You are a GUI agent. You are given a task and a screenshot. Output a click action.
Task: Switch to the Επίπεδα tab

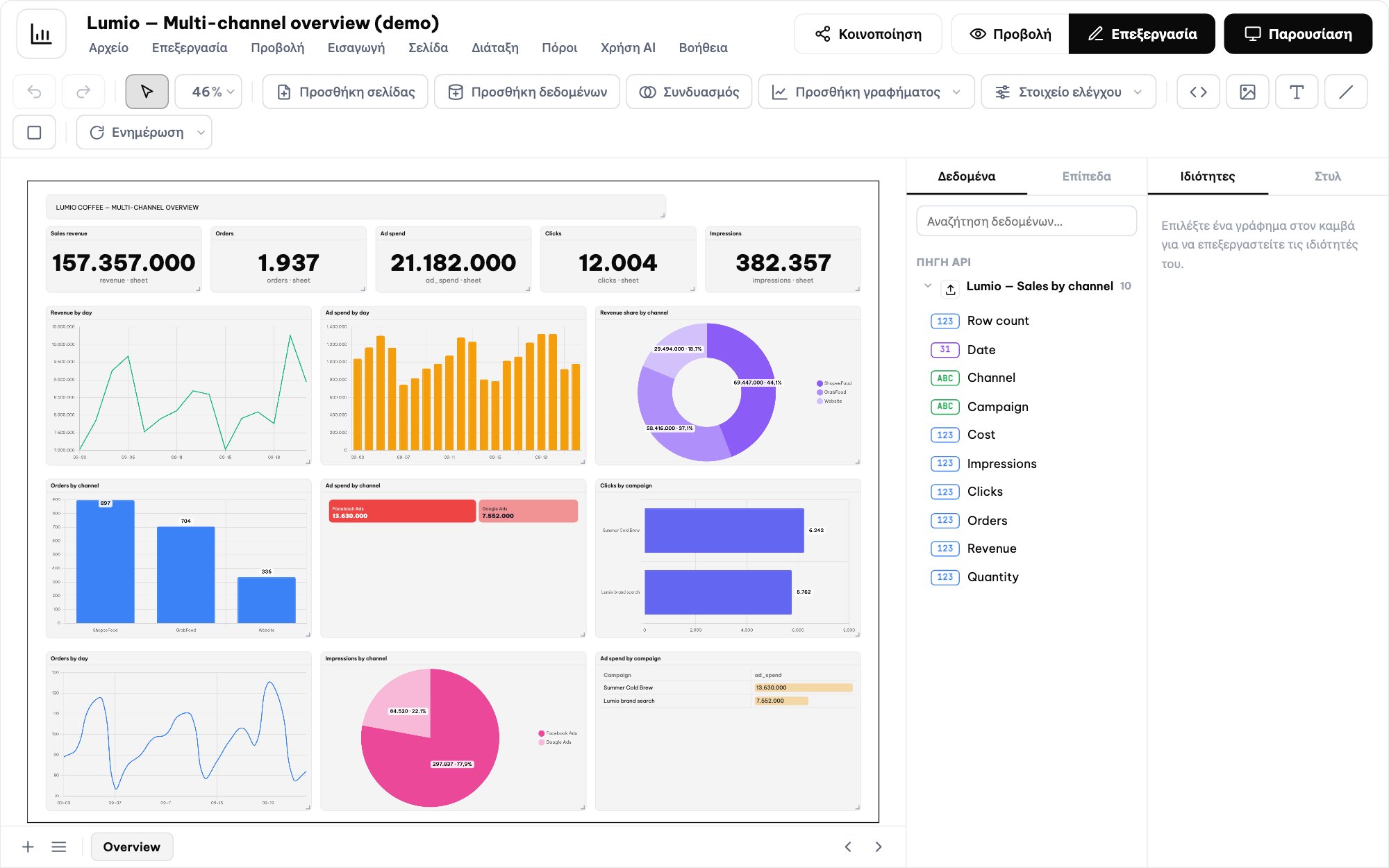[1086, 176]
